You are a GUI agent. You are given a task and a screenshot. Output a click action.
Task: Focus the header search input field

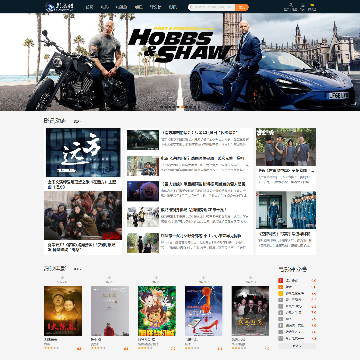pyautogui.click(x=212, y=7)
